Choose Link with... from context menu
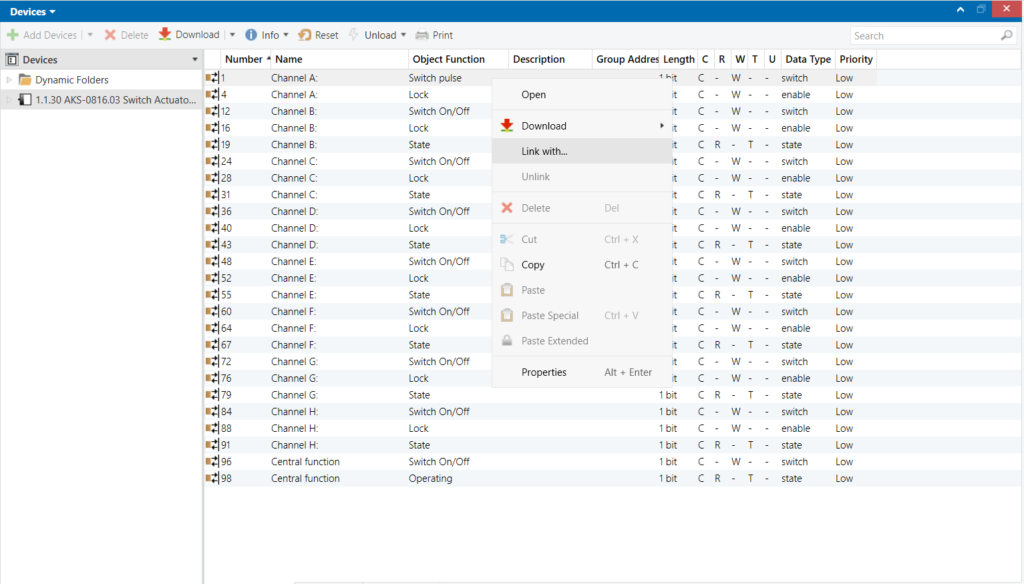 (544, 151)
